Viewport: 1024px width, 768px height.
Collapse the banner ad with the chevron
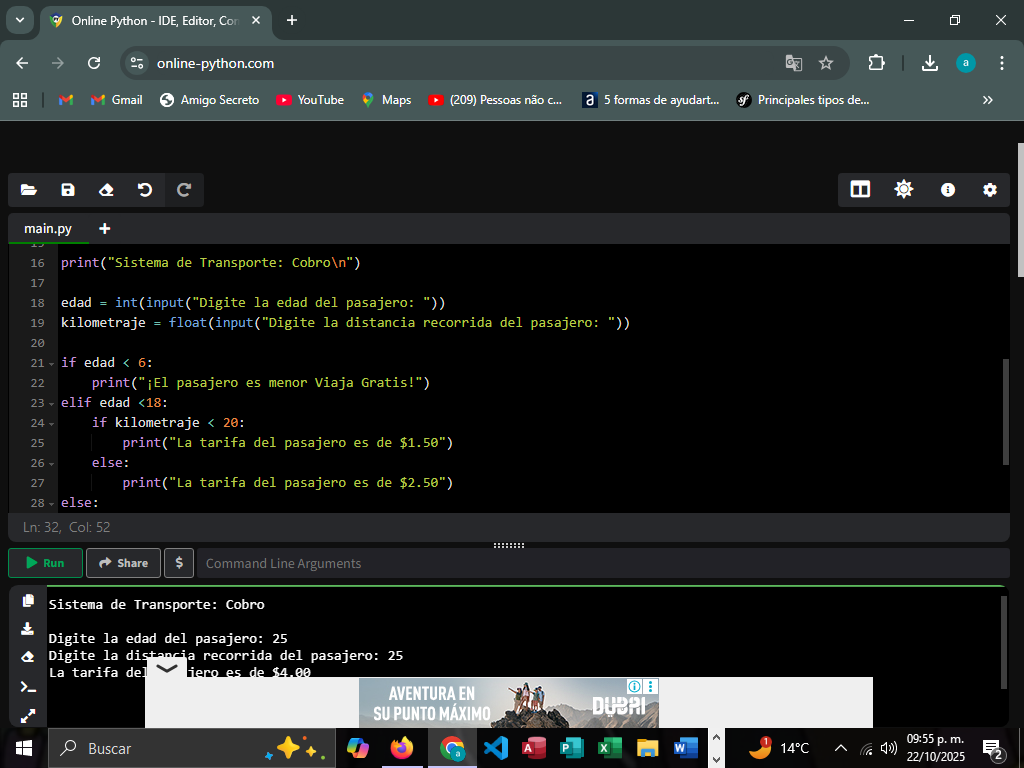[166, 668]
